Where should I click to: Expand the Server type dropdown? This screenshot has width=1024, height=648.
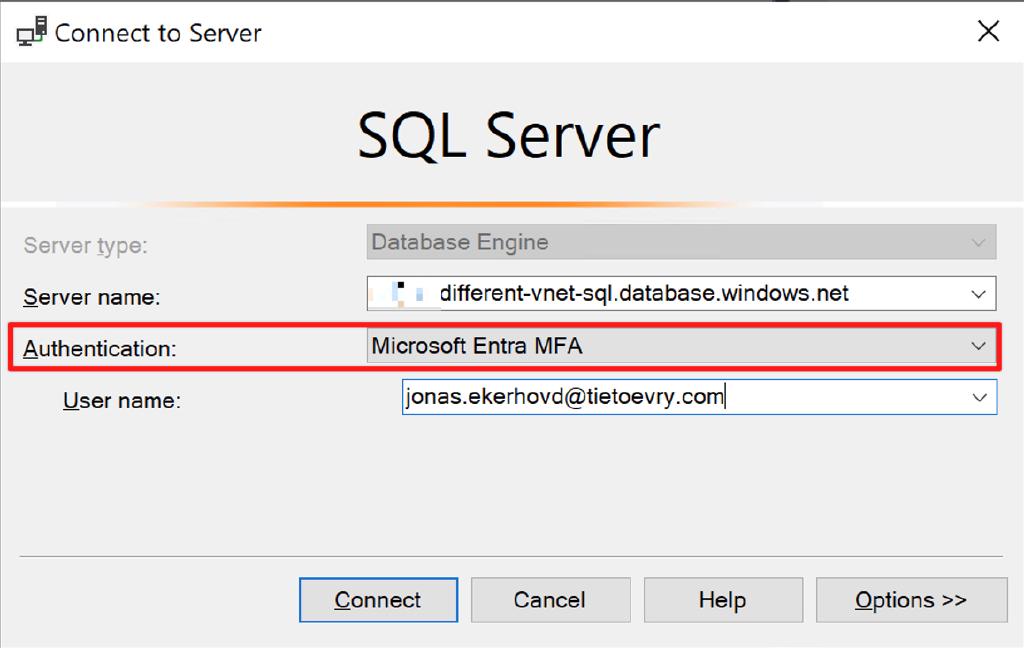[980, 242]
